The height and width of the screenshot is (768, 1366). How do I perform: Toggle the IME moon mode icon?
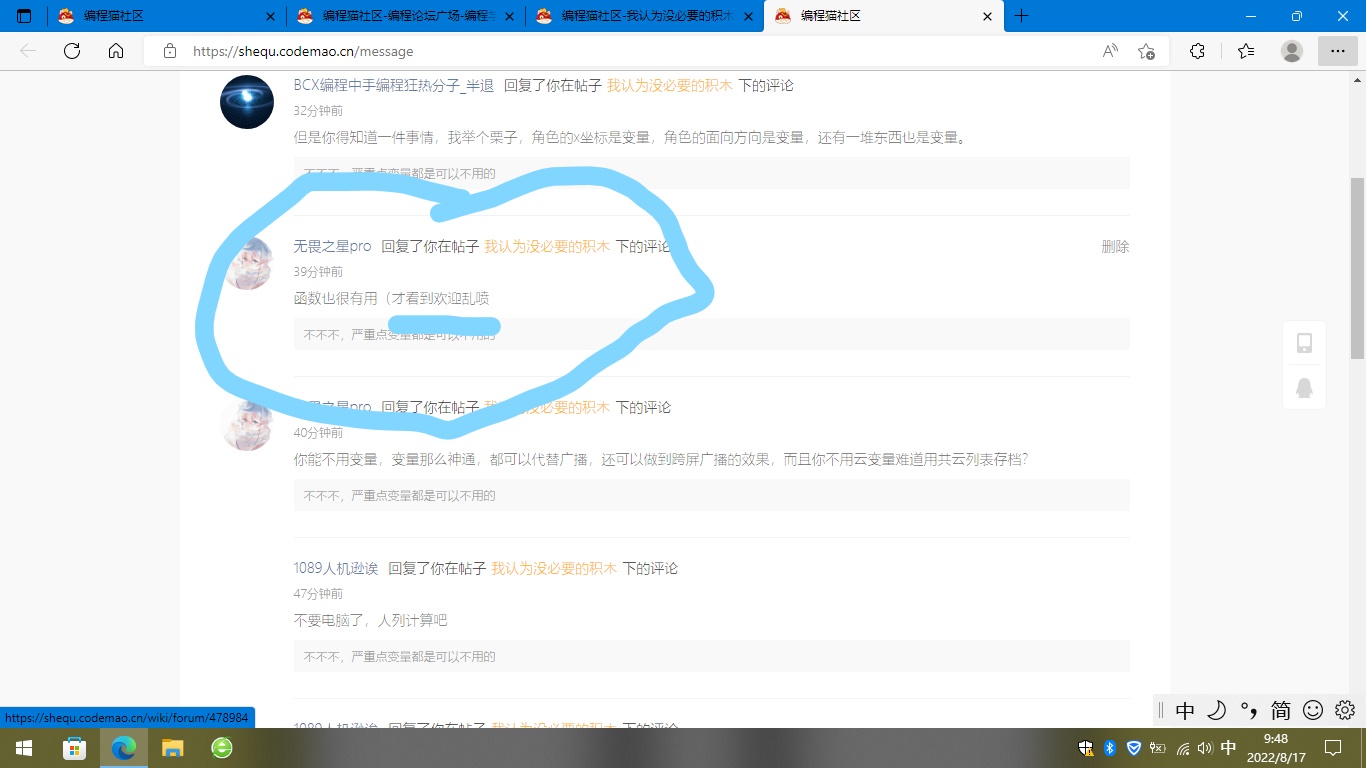click(1217, 710)
